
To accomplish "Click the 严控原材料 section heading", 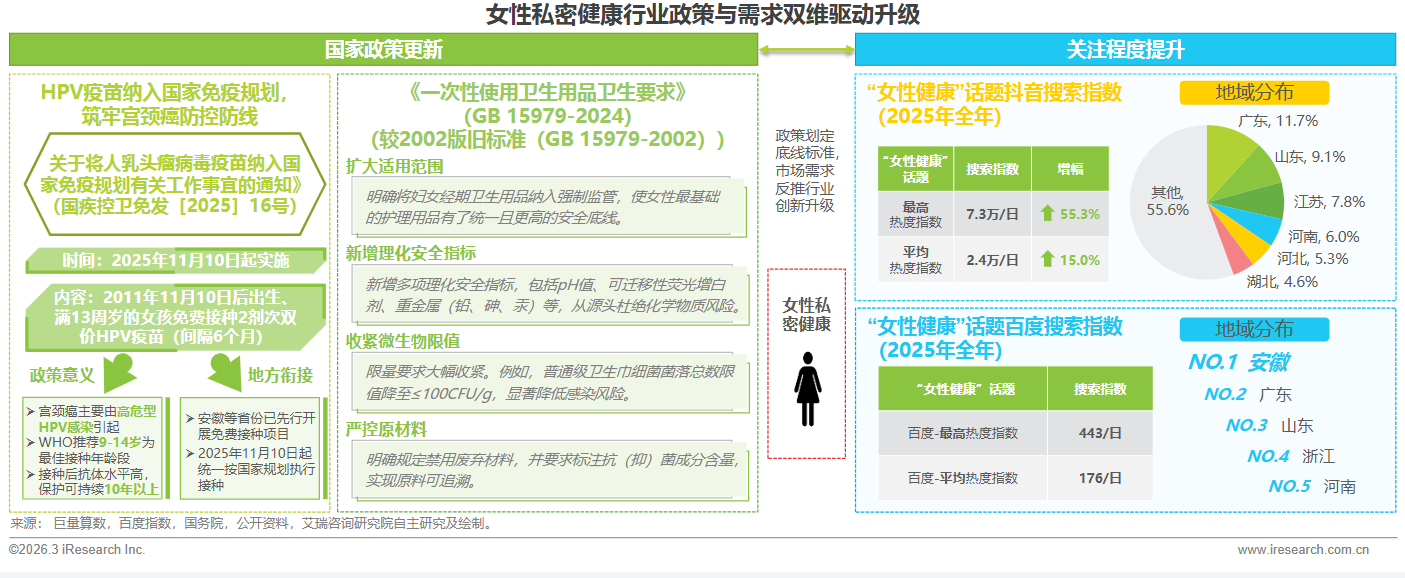I will [386, 429].
